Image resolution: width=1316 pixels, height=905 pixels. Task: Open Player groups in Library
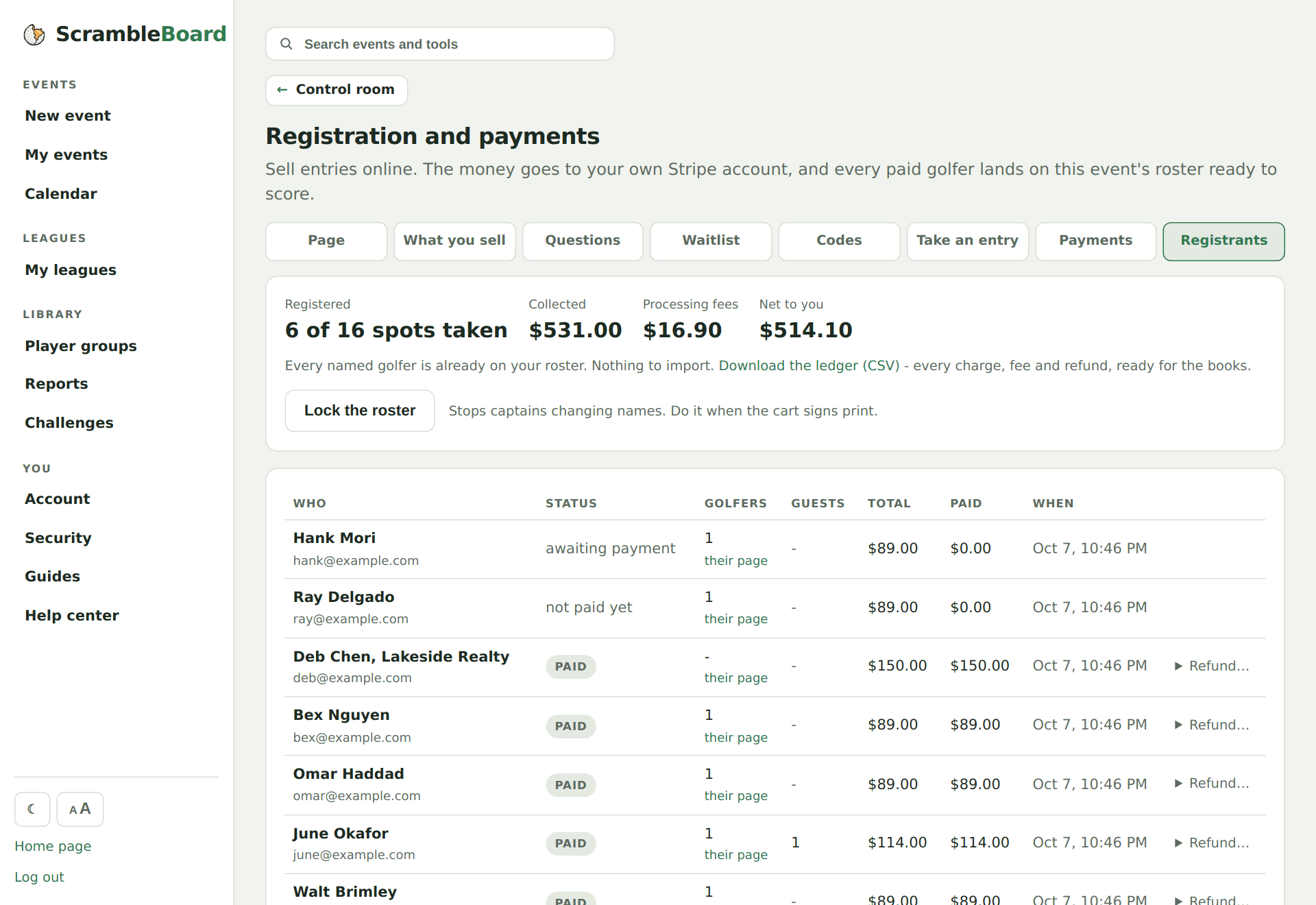tap(81, 346)
